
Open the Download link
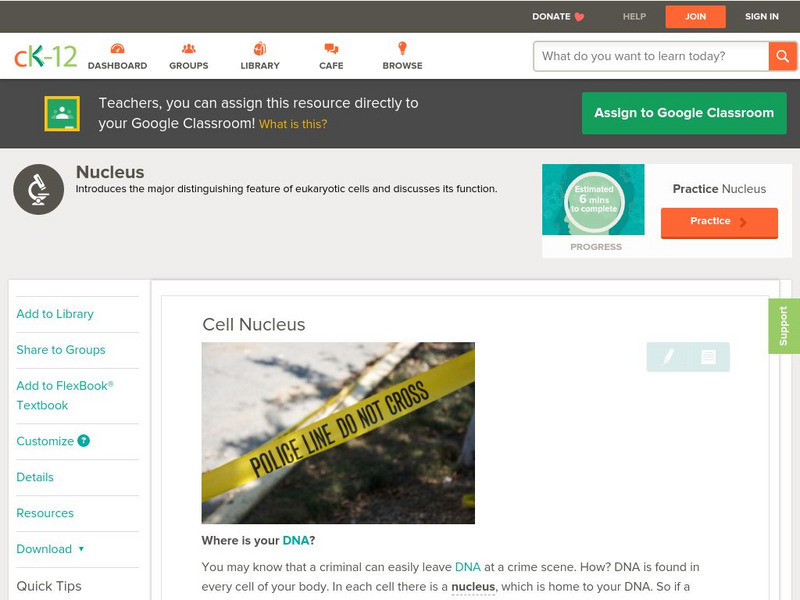(x=44, y=549)
